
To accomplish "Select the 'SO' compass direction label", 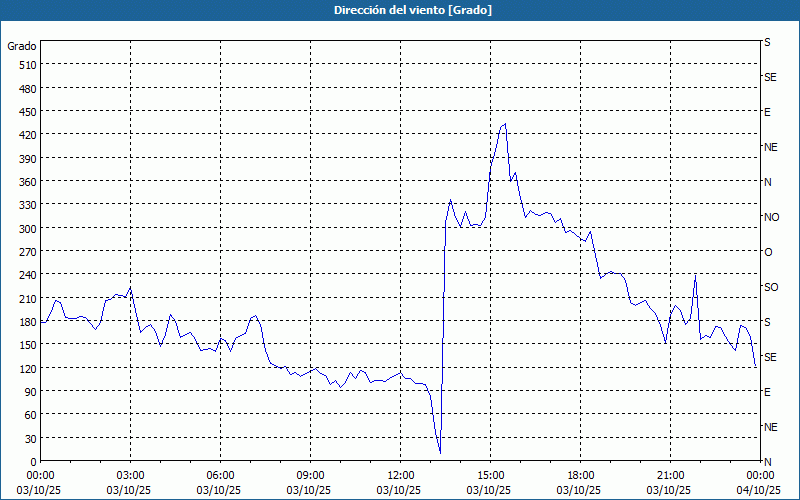I will click(x=770, y=287).
